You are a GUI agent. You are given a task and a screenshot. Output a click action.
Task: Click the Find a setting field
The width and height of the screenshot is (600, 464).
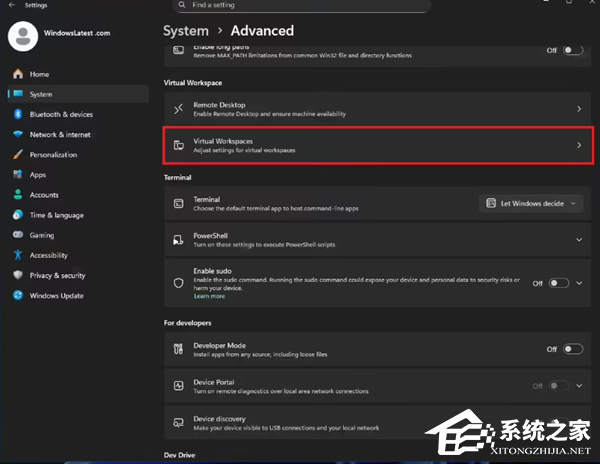pos(302,5)
